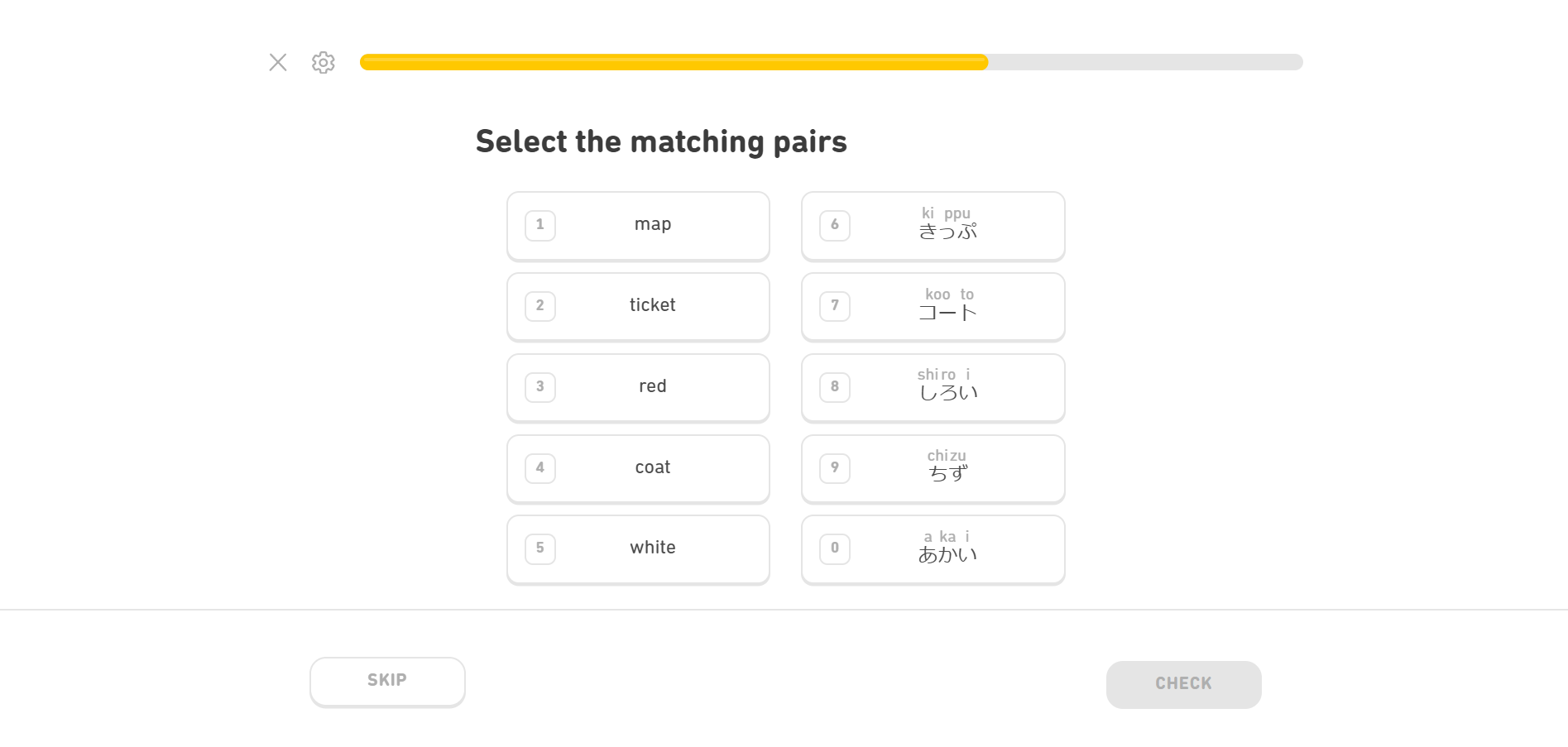Exit the lesson via the X icon
Viewport: 1568px width, 747px height.
pyautogui.click(x=277, y=62)
